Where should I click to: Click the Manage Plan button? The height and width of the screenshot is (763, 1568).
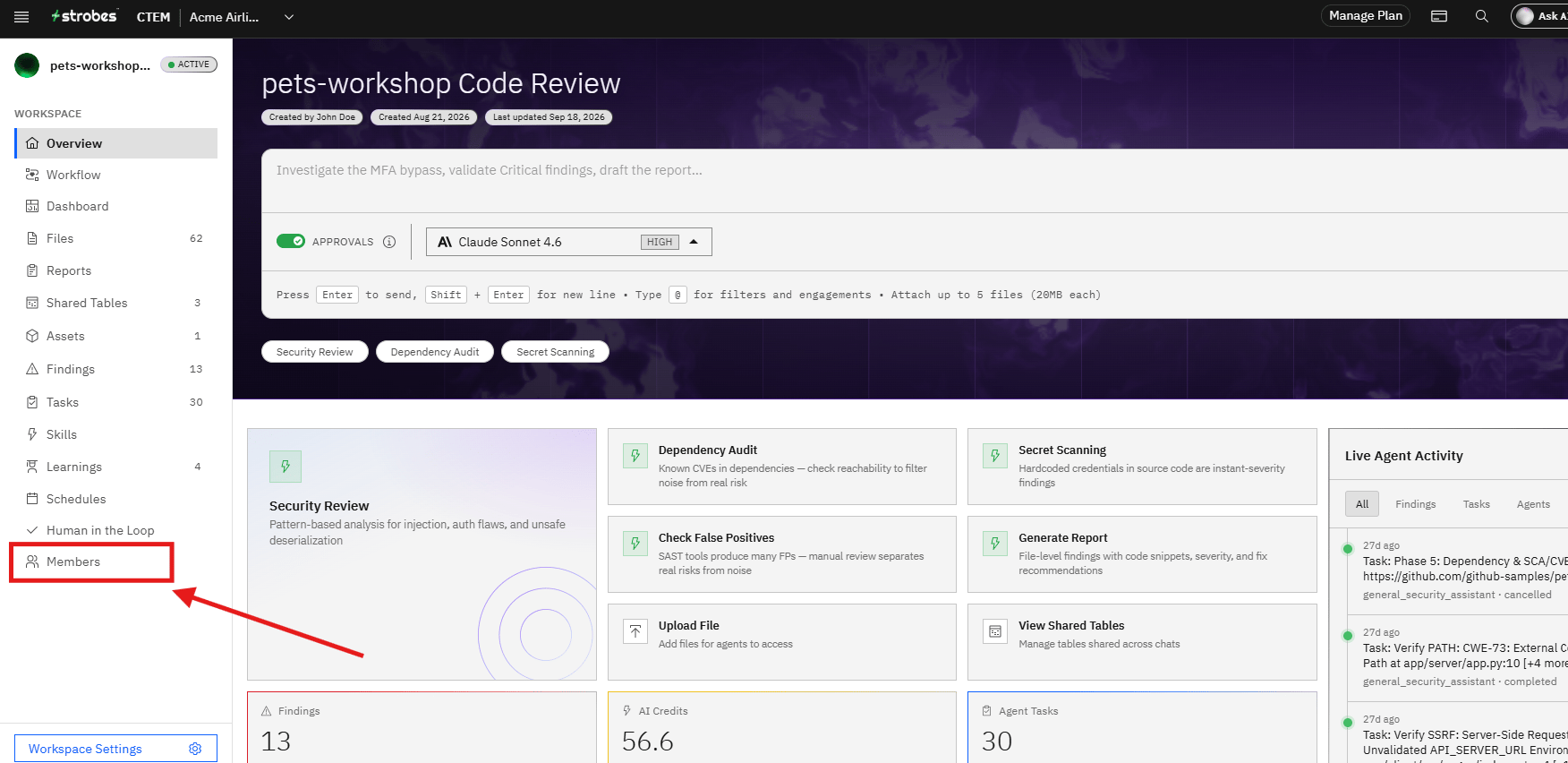(x=1366, y=16)
